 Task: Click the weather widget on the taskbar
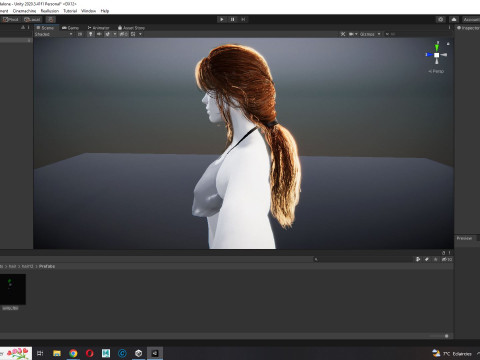452,353
